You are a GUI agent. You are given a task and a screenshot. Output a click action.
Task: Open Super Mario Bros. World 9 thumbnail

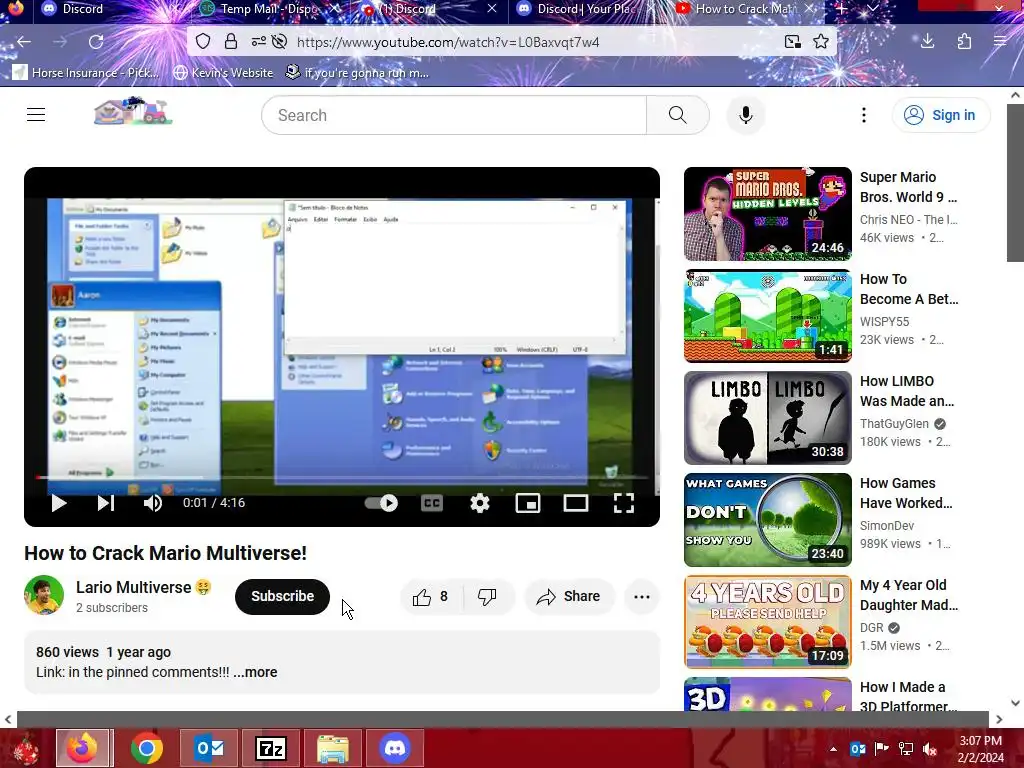(767, 214)
